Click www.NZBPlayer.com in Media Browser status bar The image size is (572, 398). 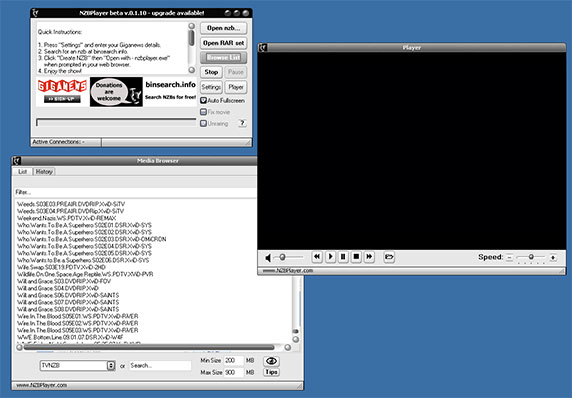click(41, 385)
